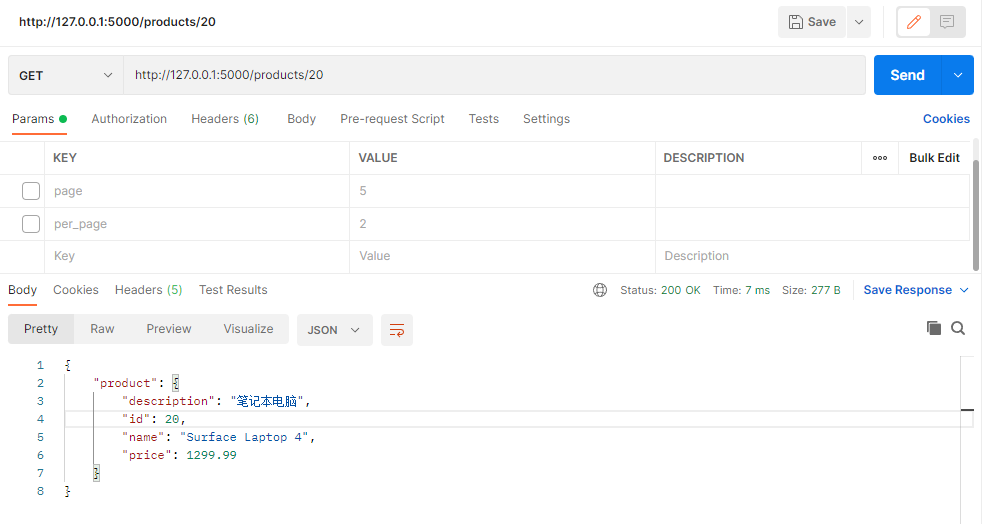984x524 pixels.
Task: Click the per_page key cell
Action: click(x=197, y=224)
